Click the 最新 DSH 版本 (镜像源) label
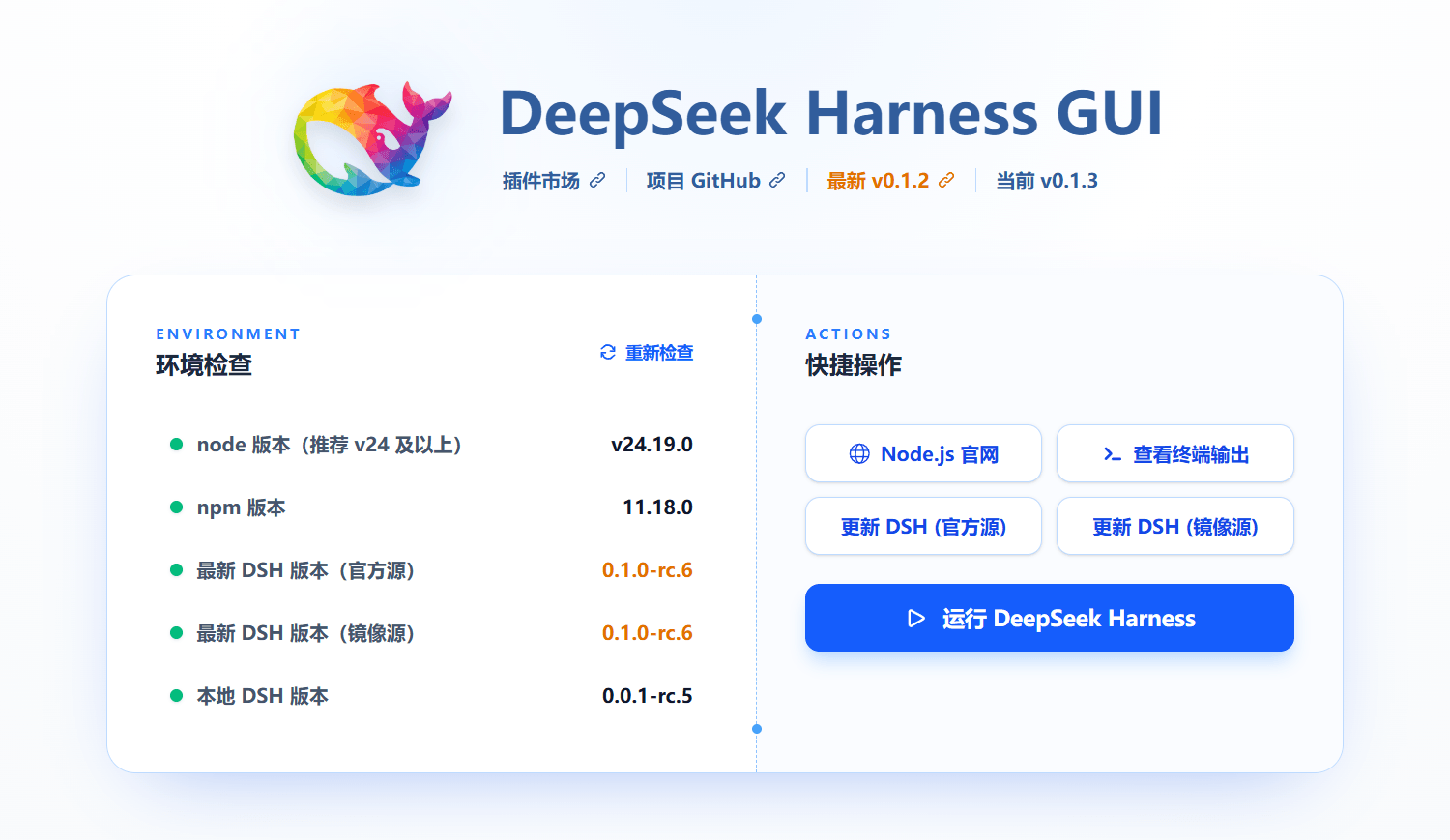Screen dimensions: 1450x840 point(305,633)
